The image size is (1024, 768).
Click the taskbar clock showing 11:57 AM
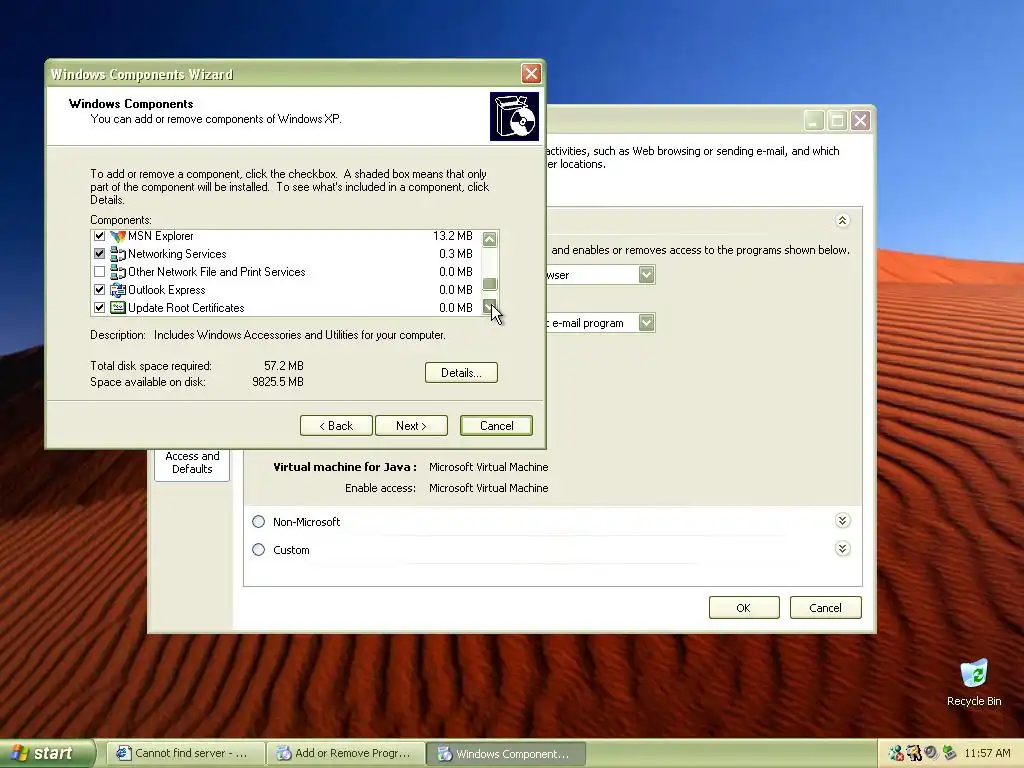point(987,753)
